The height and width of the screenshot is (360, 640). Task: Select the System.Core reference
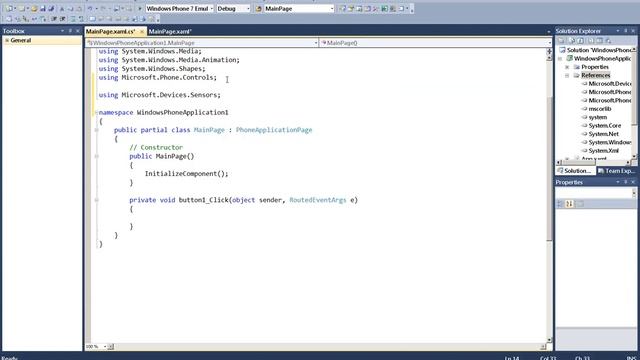click(x=604, y=126)
